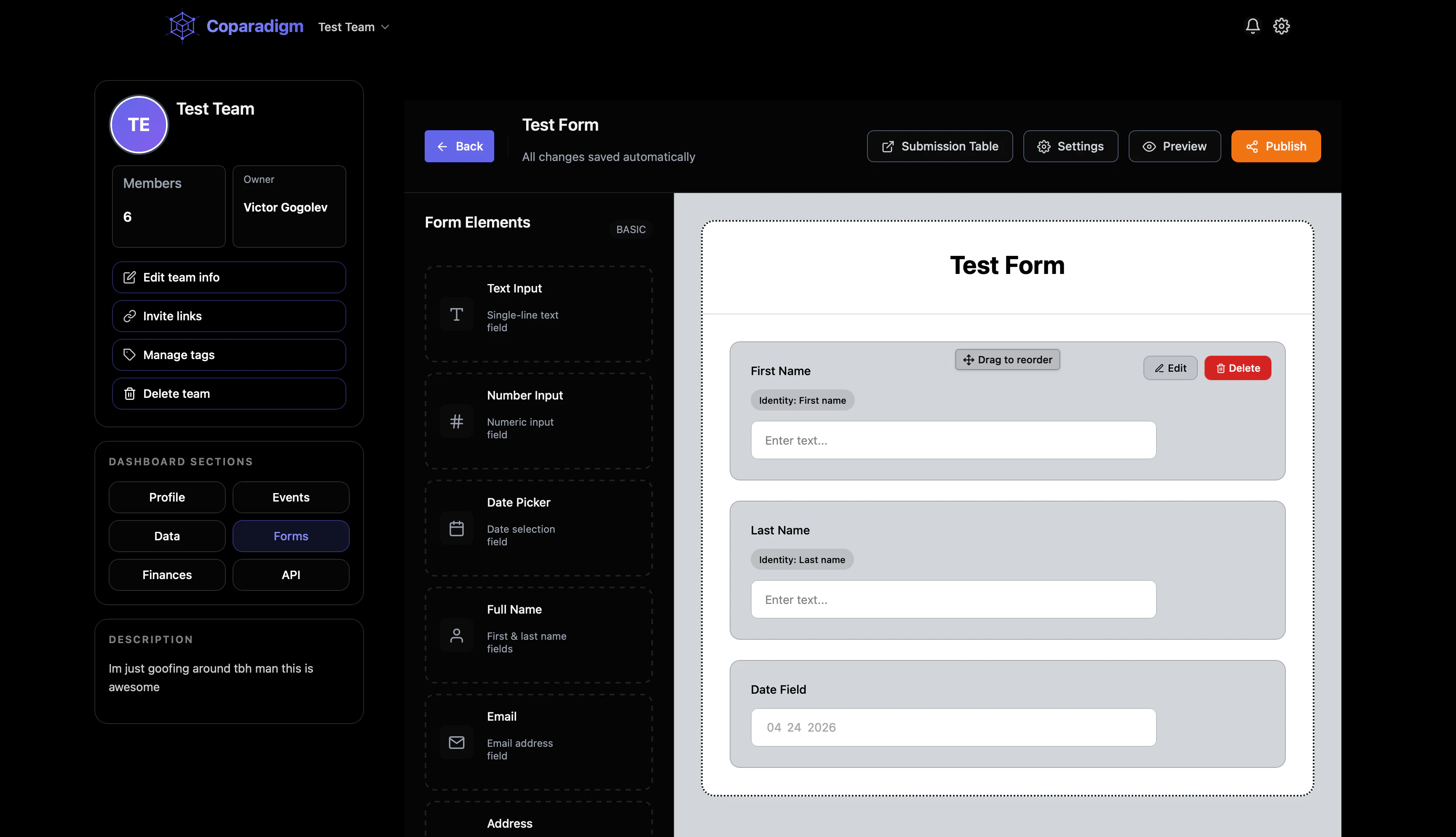Click Delete team
Screen dimensions: 1456x837
pyautogui.click(x=229, y=394)
